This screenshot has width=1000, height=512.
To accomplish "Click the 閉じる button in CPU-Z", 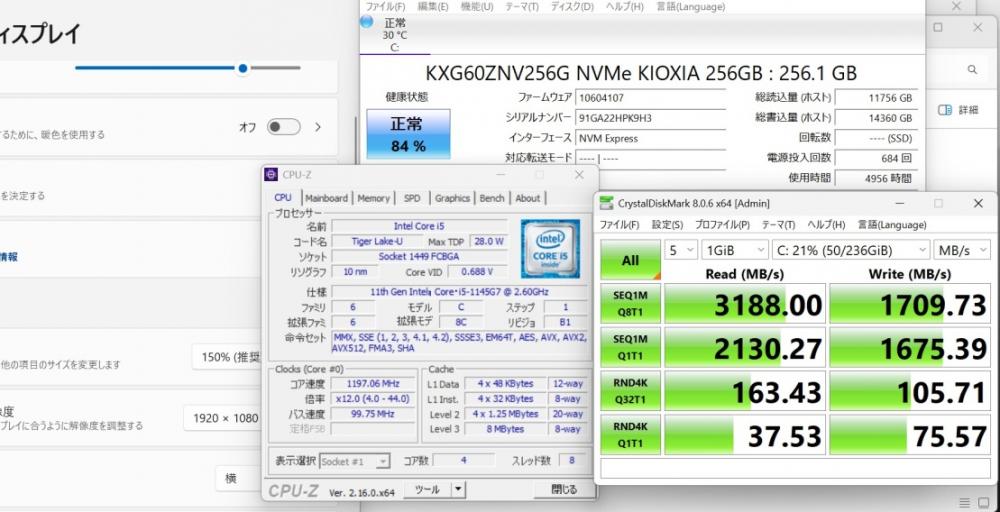I will (564, 490).
